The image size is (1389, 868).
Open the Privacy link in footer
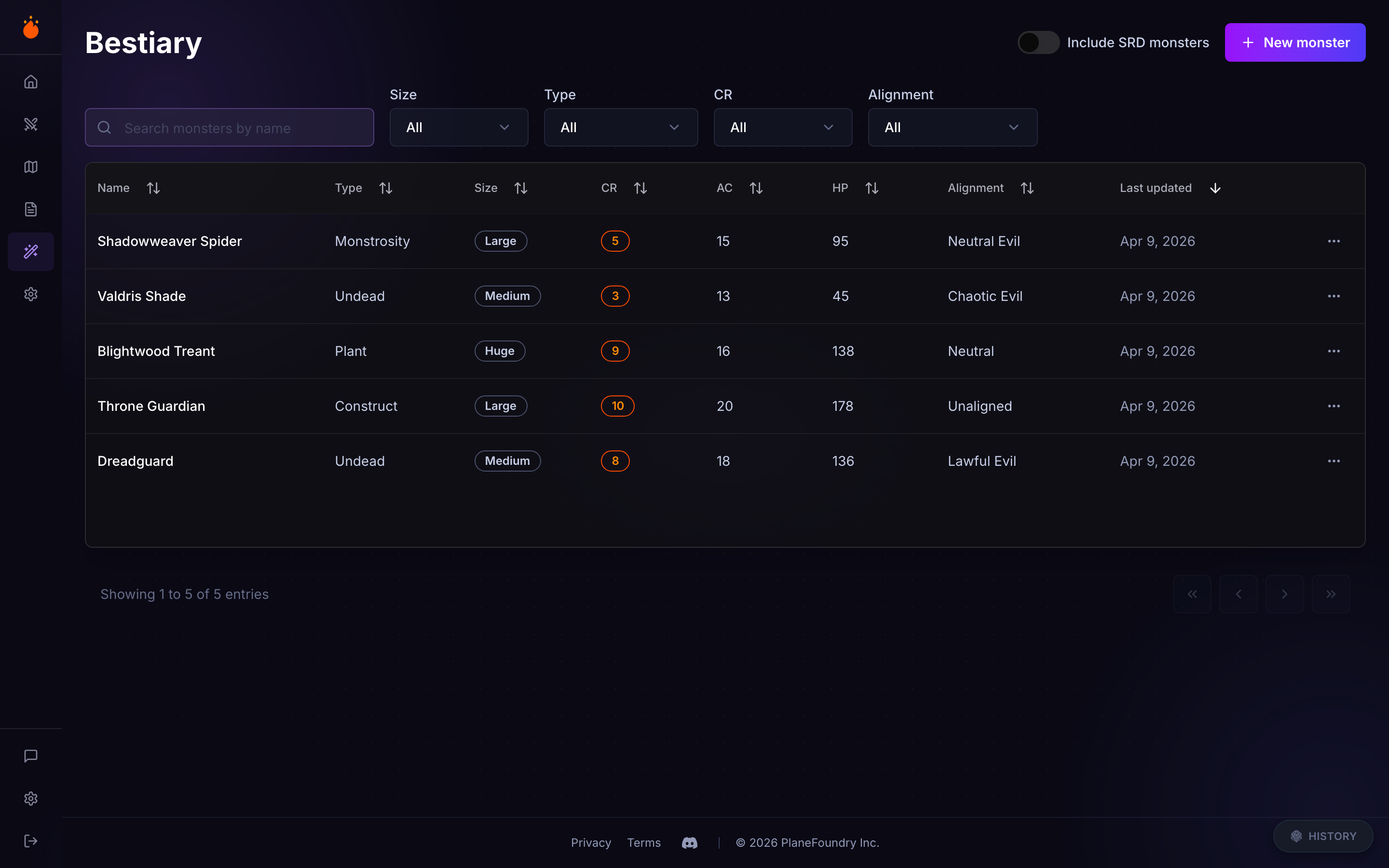(x=591, y=843)
